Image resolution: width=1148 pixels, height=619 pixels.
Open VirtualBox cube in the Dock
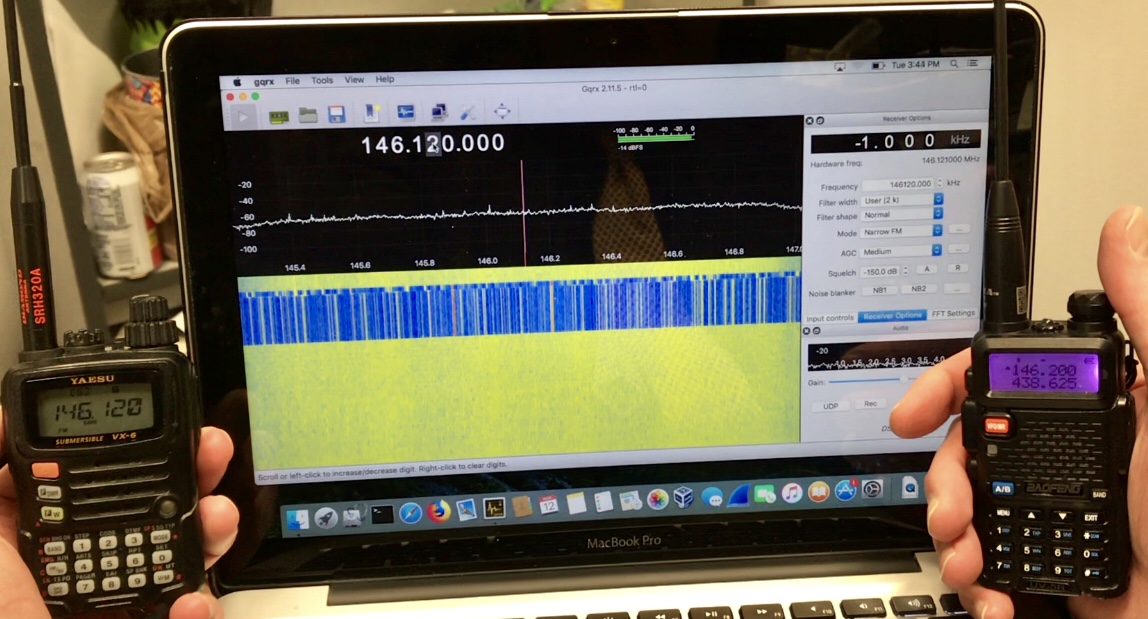(683, 498)
